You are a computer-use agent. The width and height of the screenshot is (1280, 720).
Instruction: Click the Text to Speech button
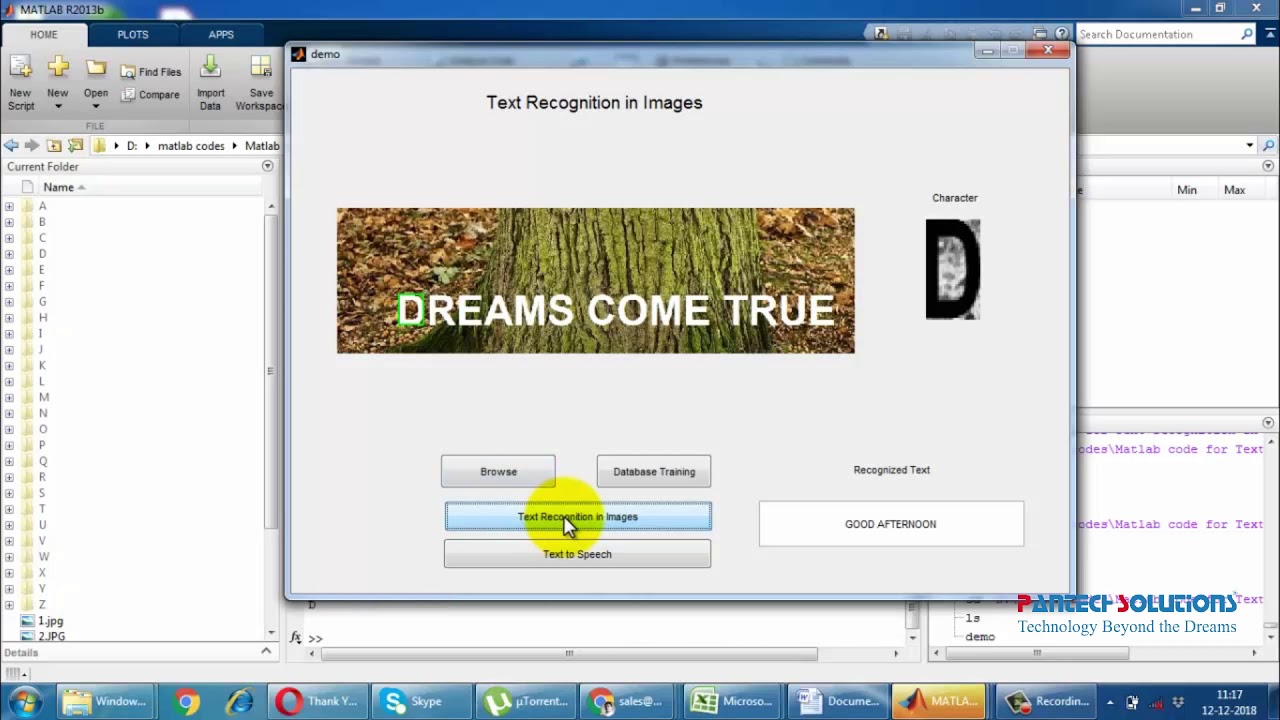[578, 554]
